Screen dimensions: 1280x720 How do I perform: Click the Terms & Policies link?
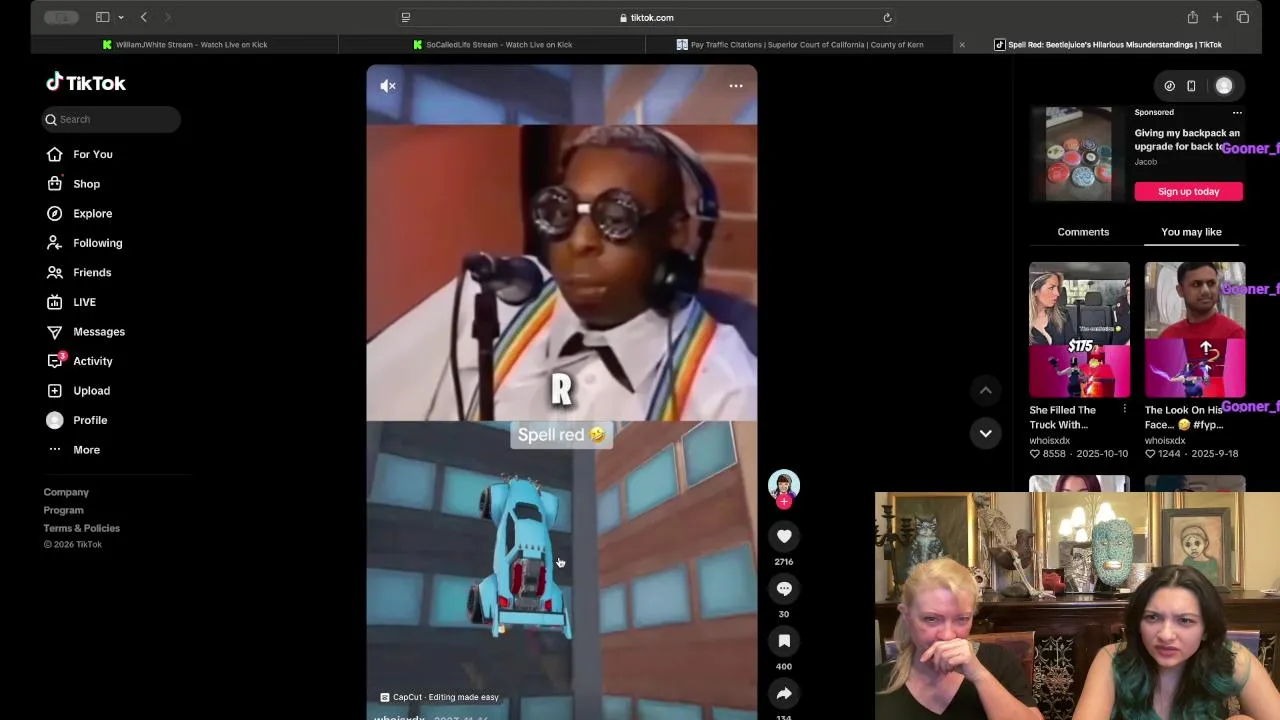[x=81, y=528]
